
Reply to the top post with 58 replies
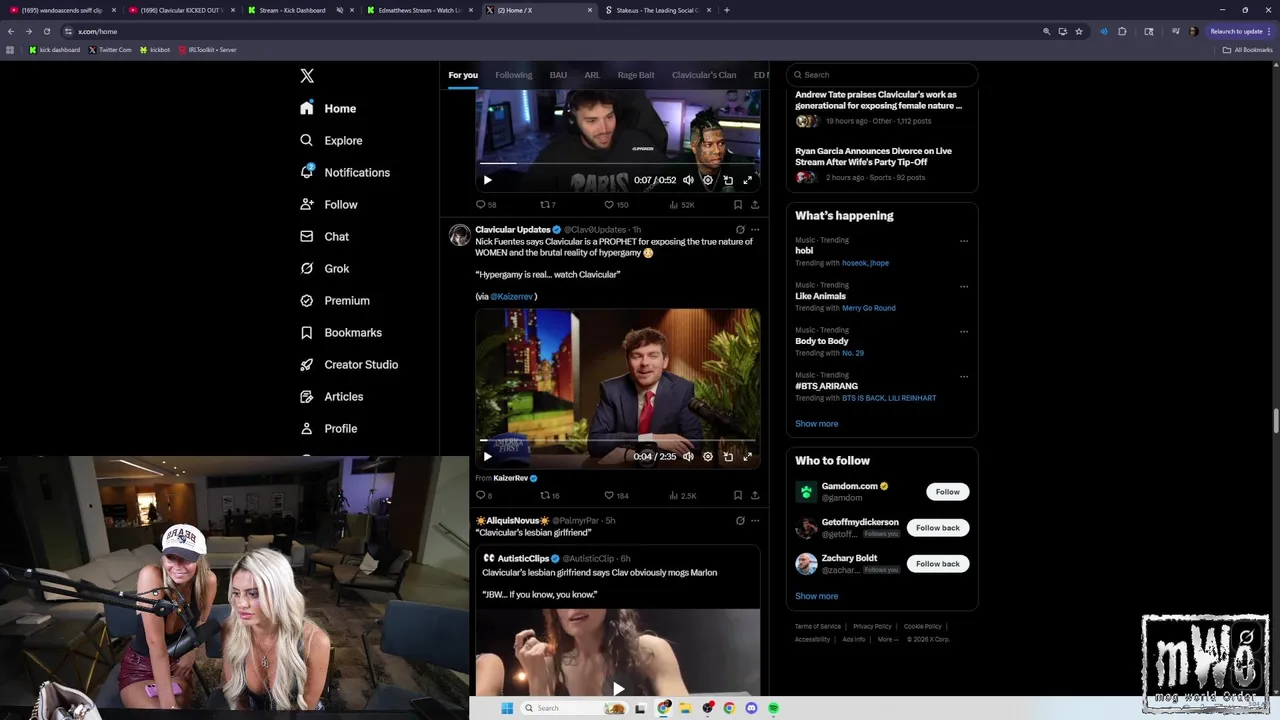point(485,204)
